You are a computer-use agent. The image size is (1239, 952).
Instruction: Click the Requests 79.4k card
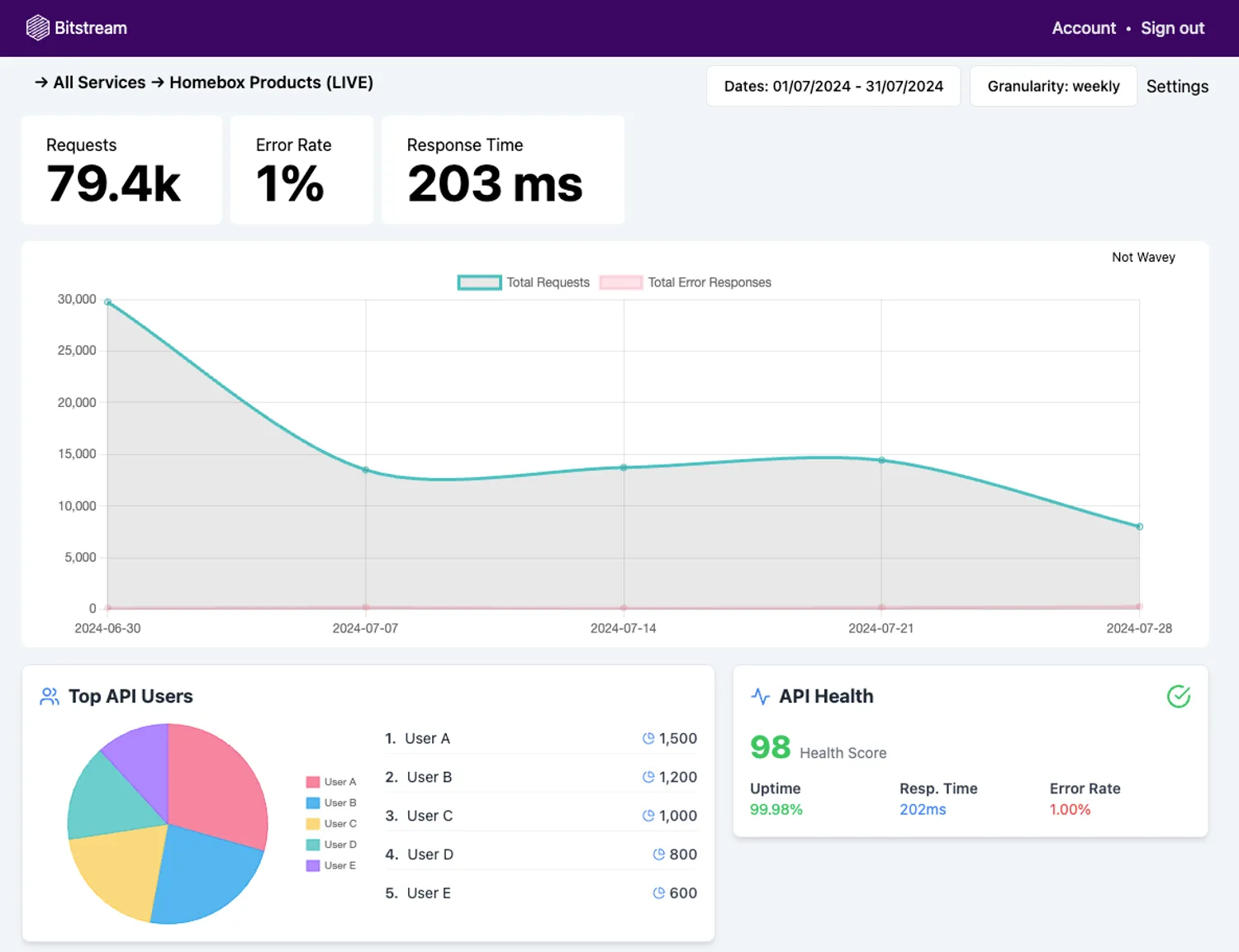(x=121, y=170)
